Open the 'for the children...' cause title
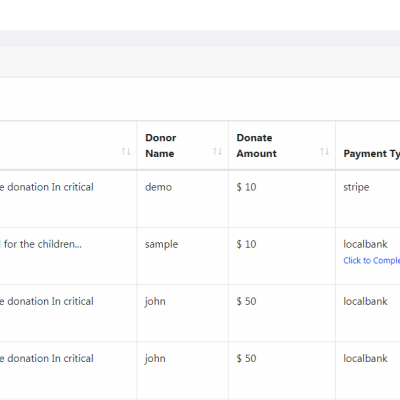Viewport: 400px width, 400px height. point(43,244)
